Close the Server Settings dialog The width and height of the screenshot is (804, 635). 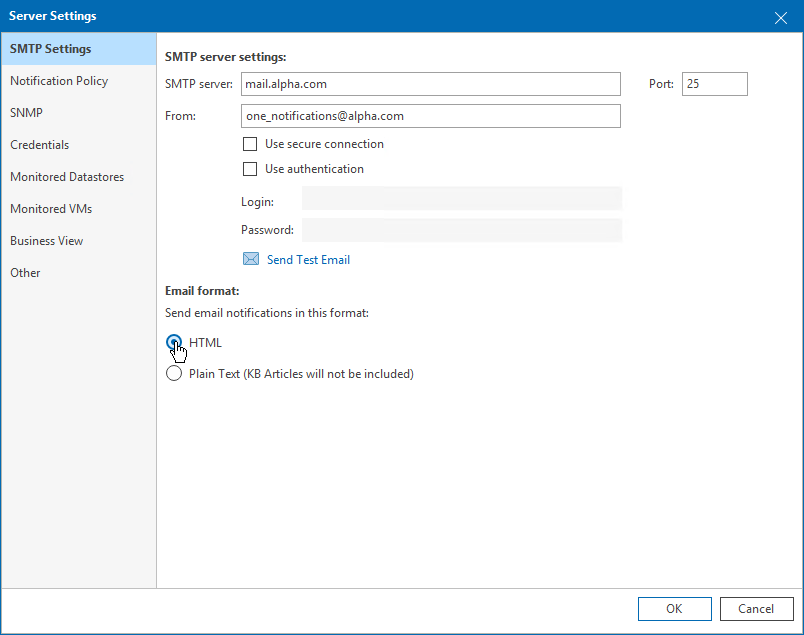[781, 17]
